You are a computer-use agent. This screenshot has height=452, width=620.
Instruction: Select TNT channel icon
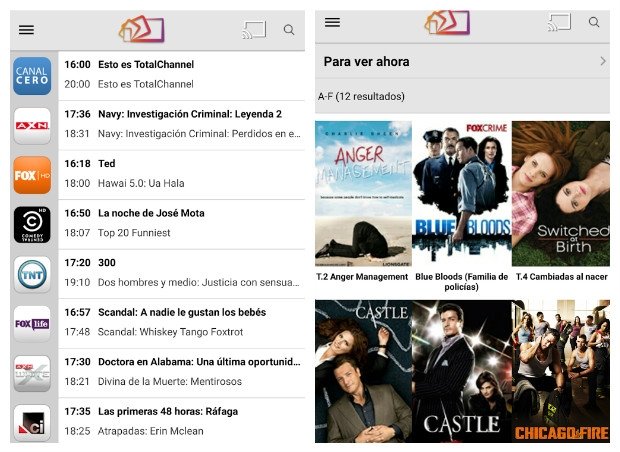[32, 274]
